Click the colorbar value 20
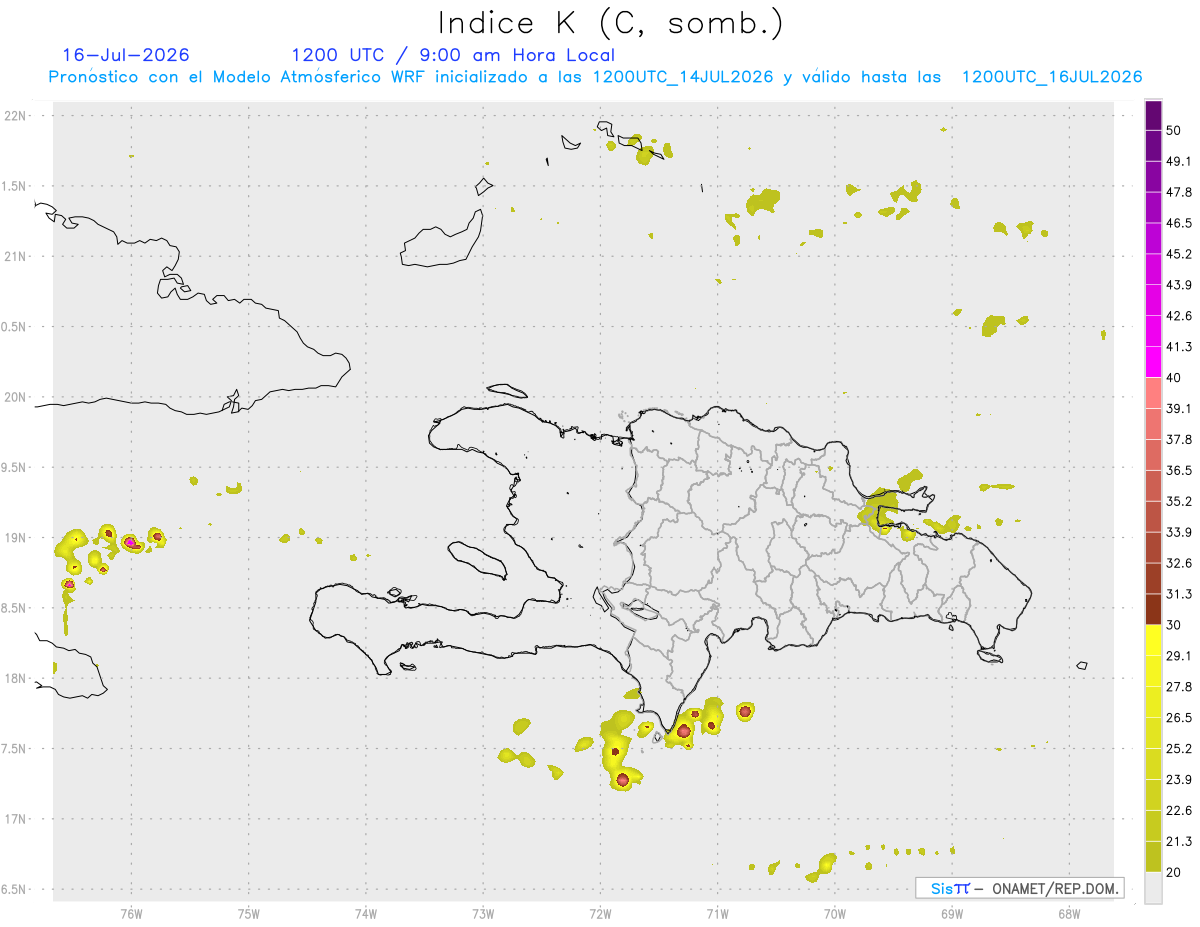This screenshot has width=1200, height=927. coord(1175,872)
